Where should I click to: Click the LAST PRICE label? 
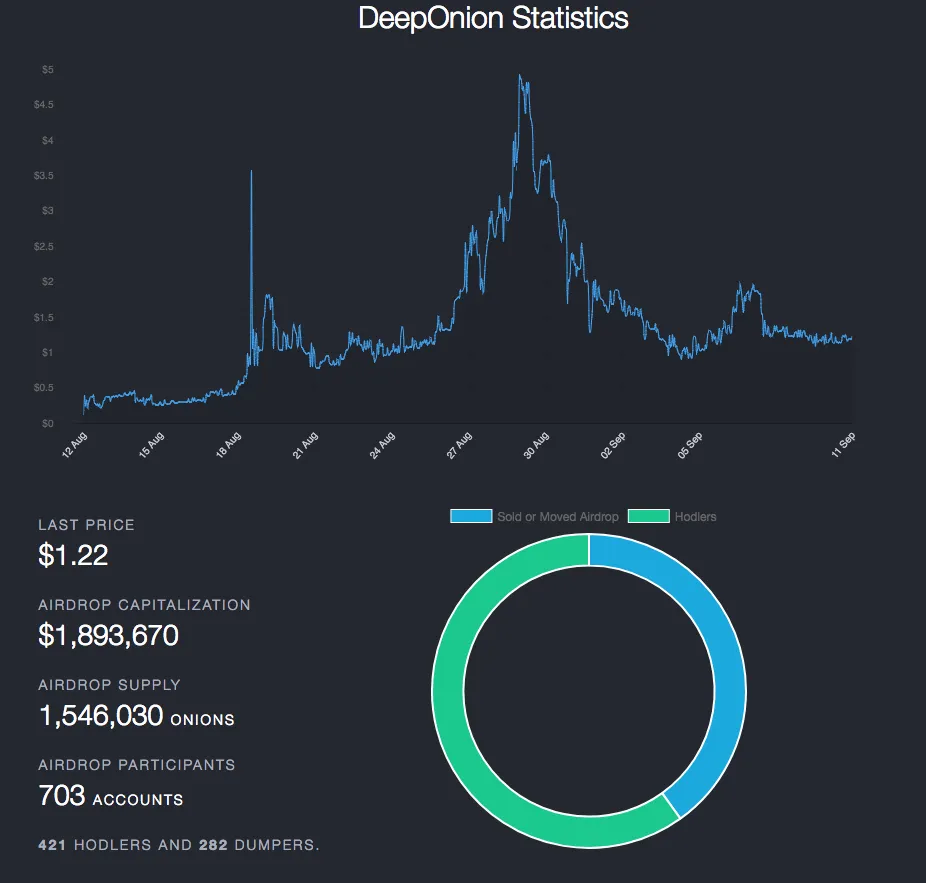[86, 525]
